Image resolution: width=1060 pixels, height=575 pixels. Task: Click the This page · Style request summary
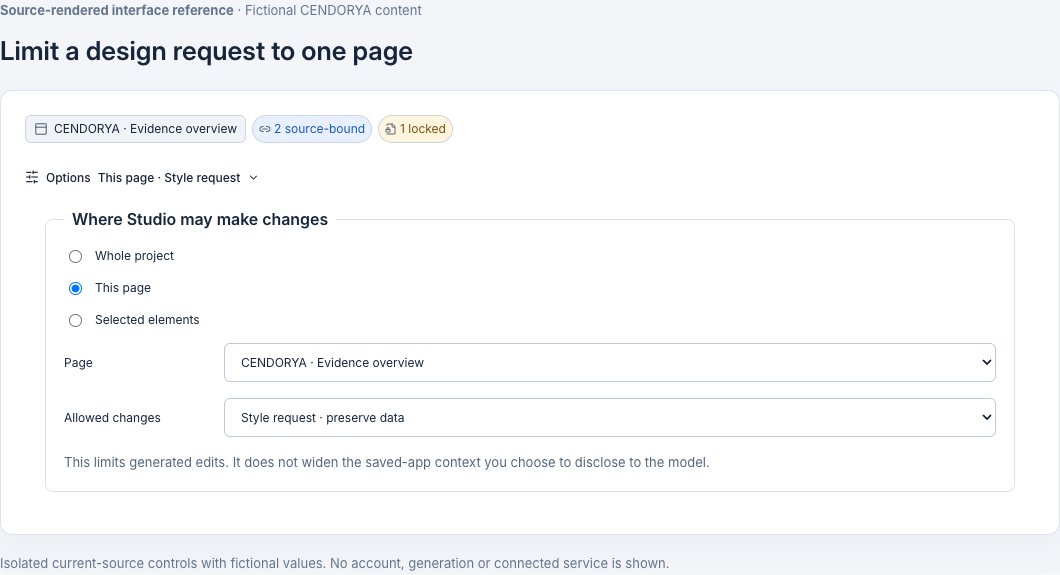tap(169, 178)
